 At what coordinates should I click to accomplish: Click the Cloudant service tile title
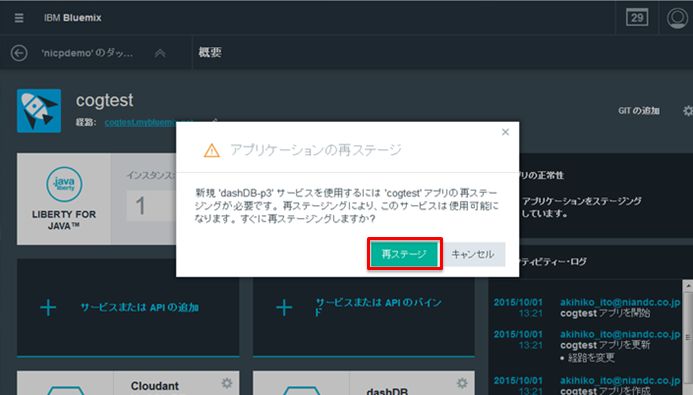coord(155,386)
